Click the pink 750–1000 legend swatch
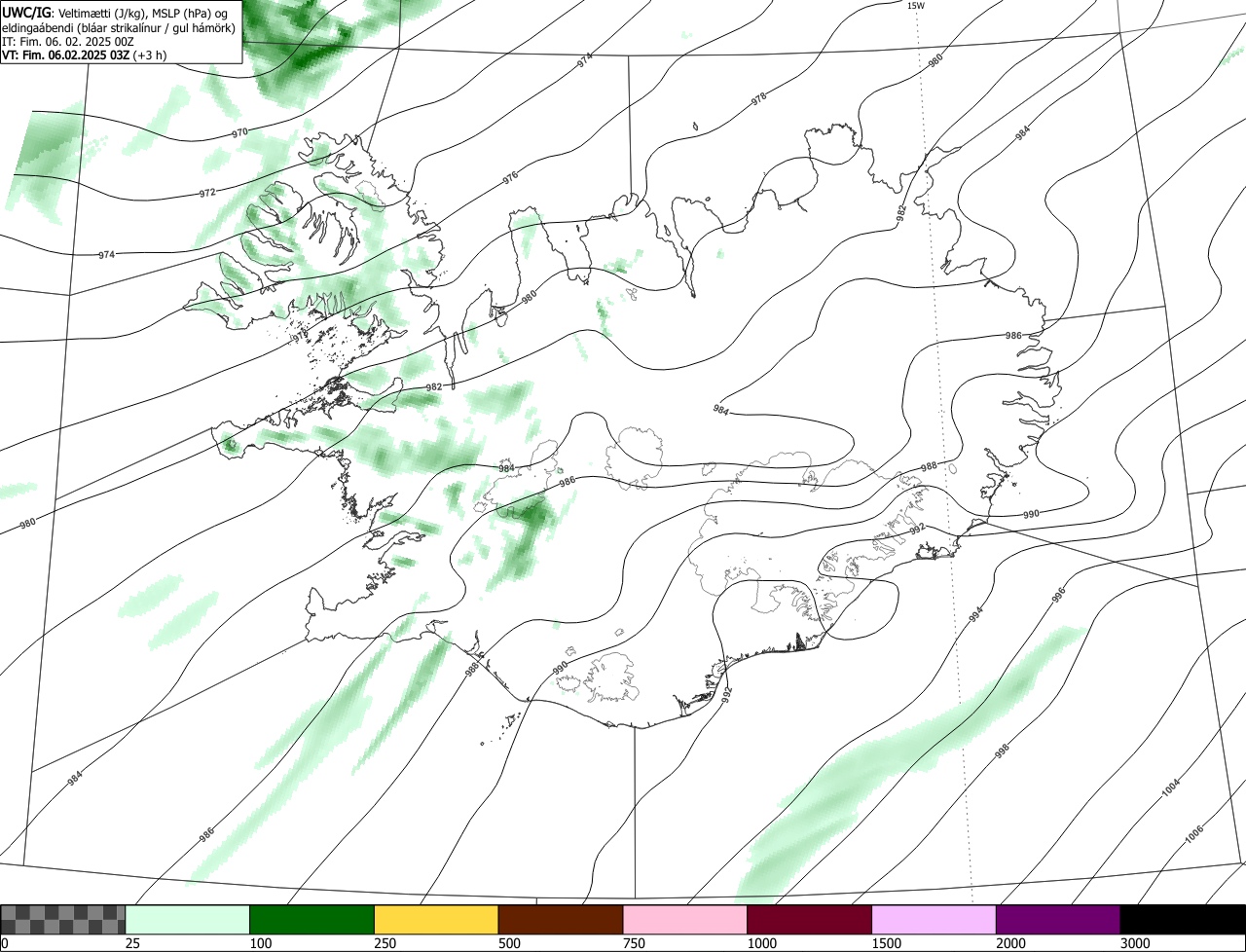1246x952 pixels. [x=685, y=919]
